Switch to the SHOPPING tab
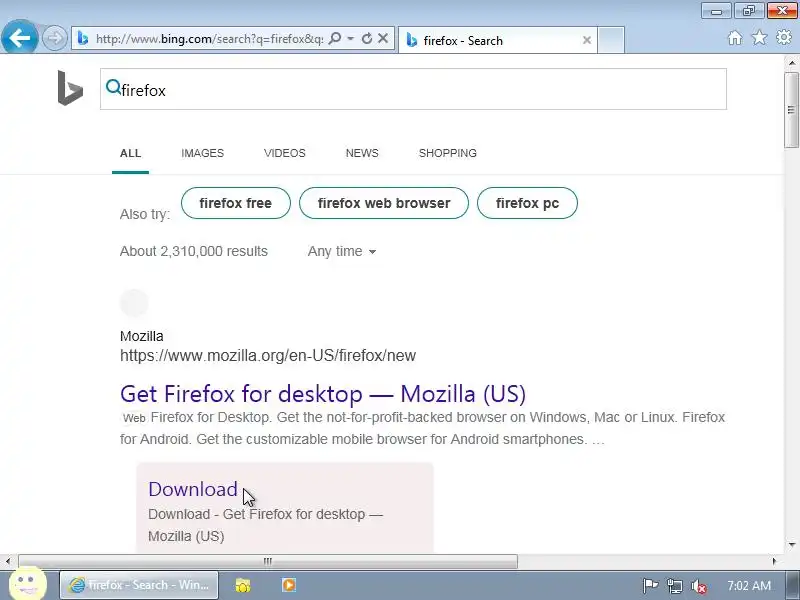The image size is (800, 600). coord(448,153)
